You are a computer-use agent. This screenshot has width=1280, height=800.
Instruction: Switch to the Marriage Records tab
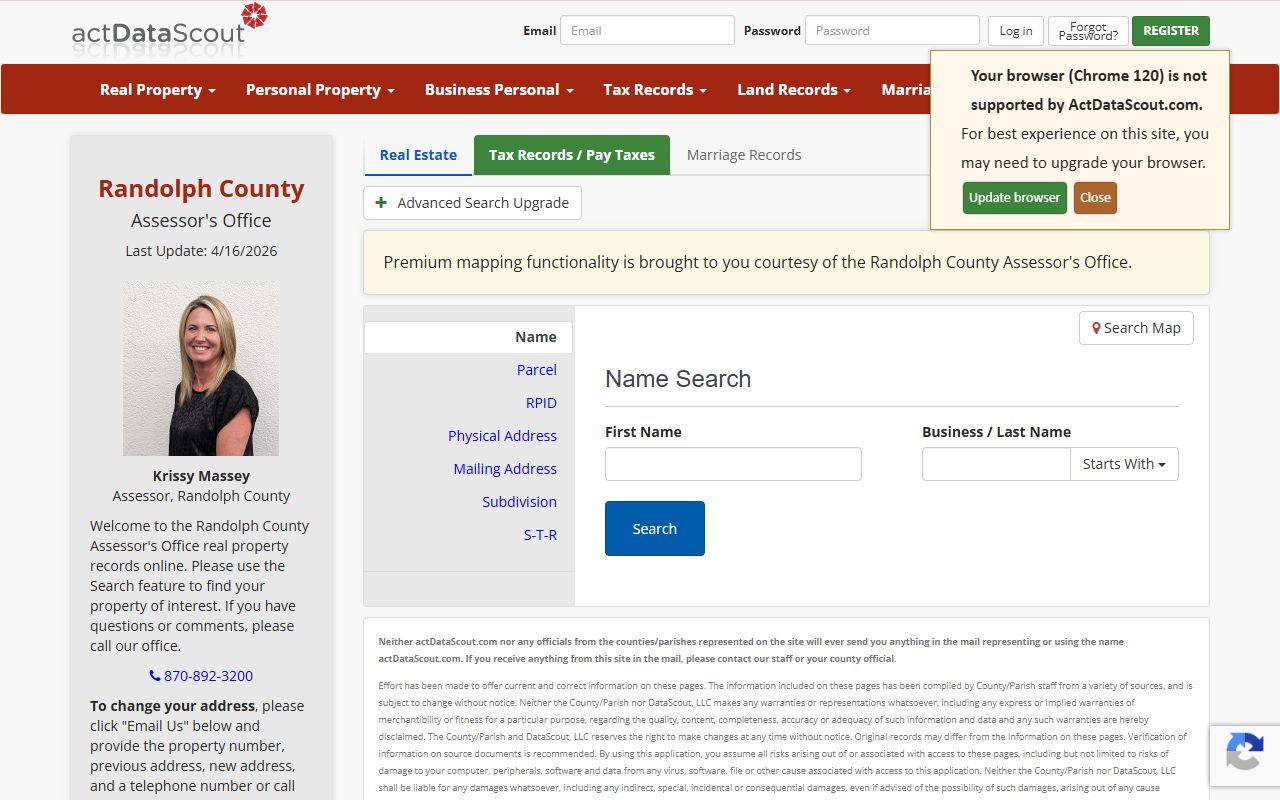[744, 155]
